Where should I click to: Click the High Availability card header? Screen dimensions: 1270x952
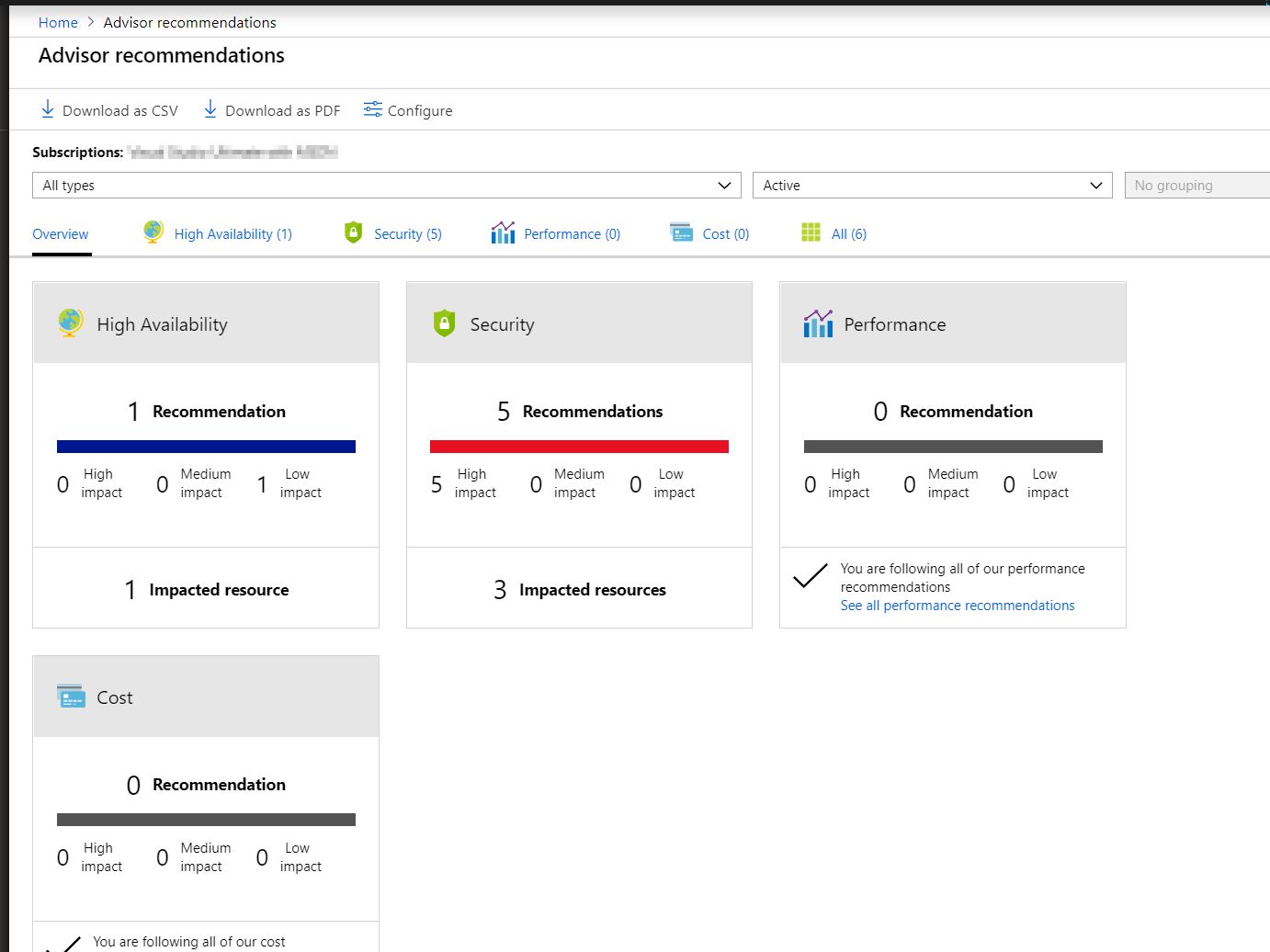coord(206,323)
